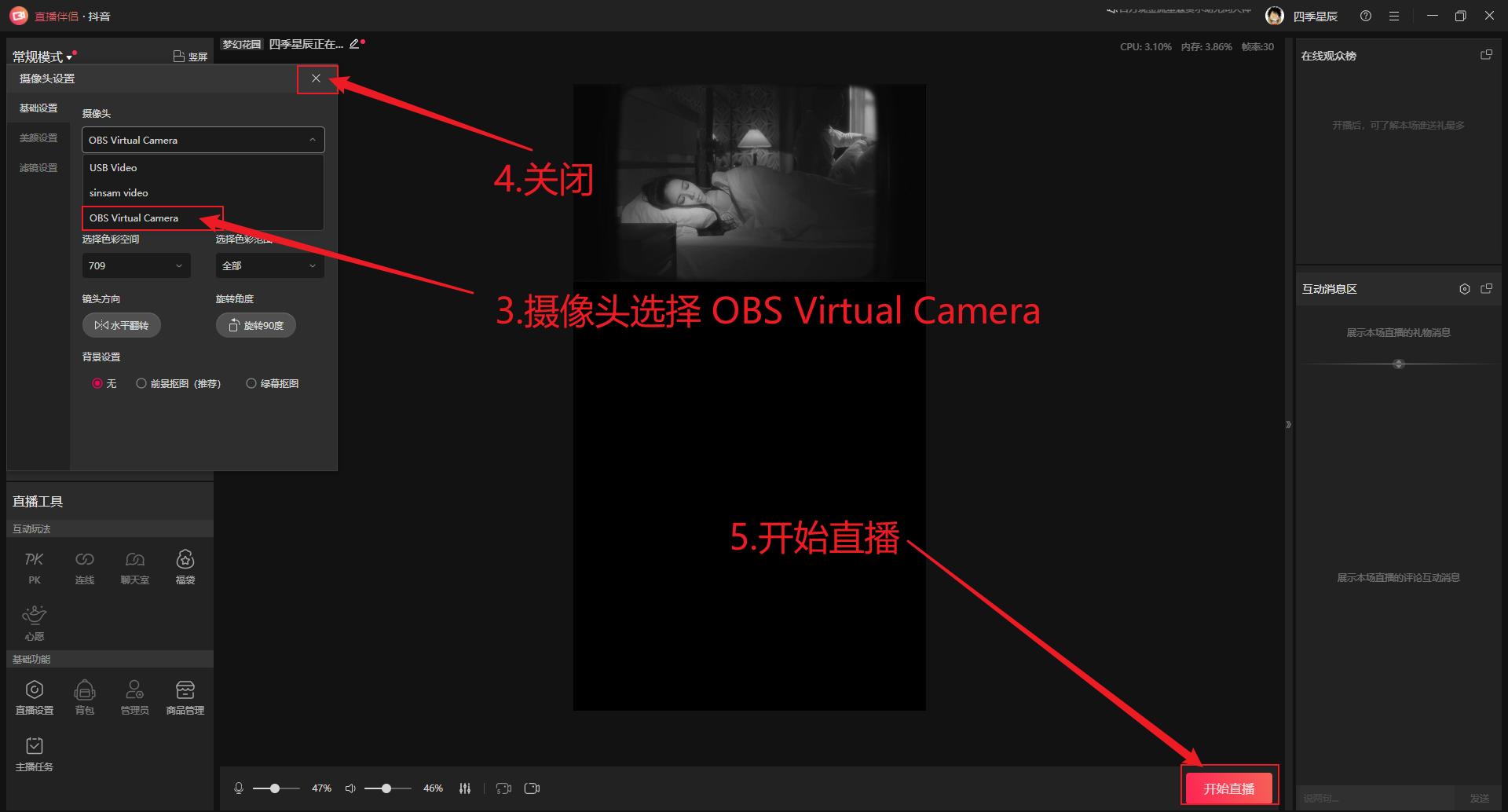This screenshot has width=1508, height=812.
Task: Open 直播设置 live settings icon
Action: point(34,695)
